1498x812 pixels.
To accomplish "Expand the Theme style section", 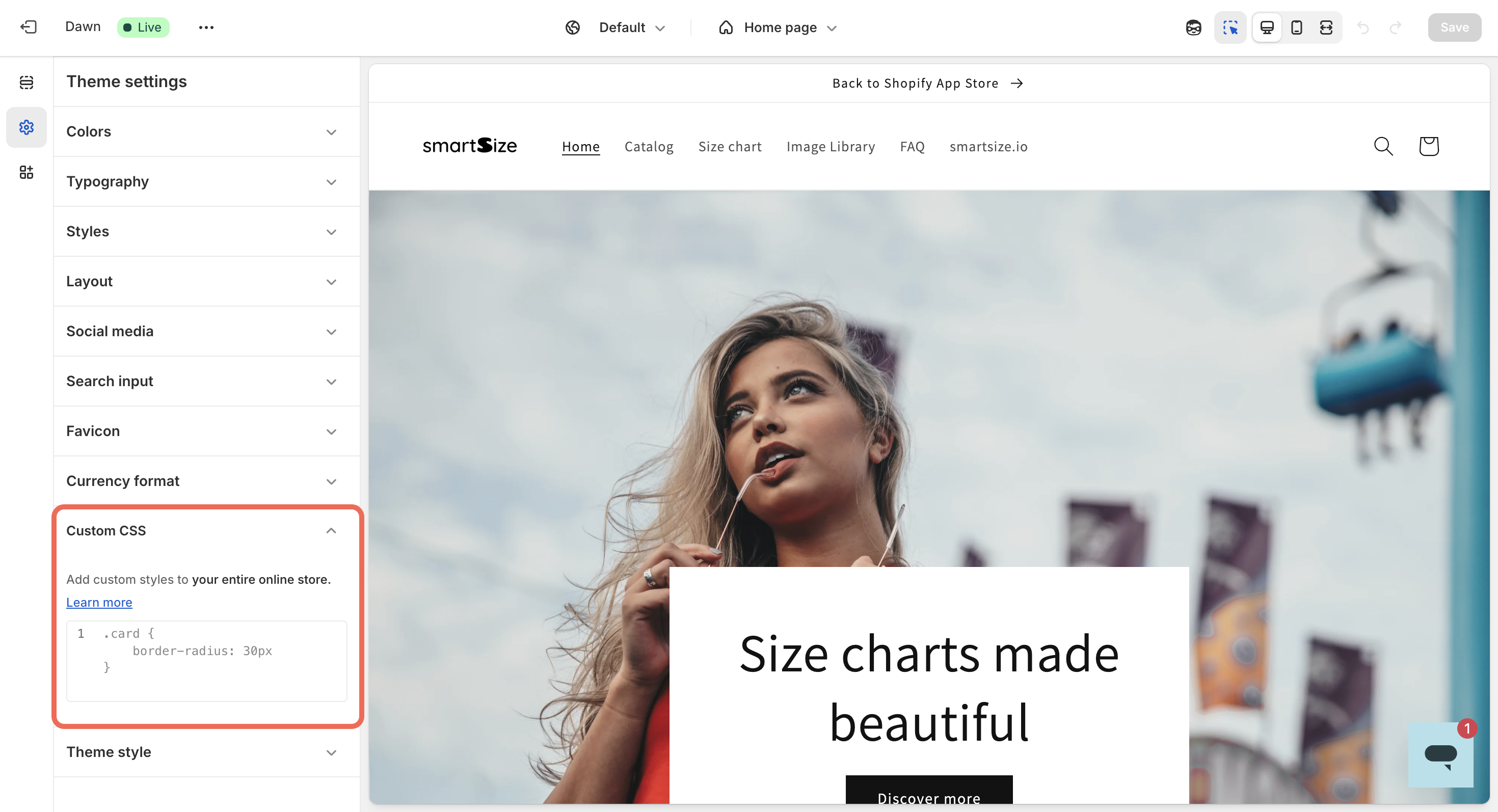I will tap(206, 752).
